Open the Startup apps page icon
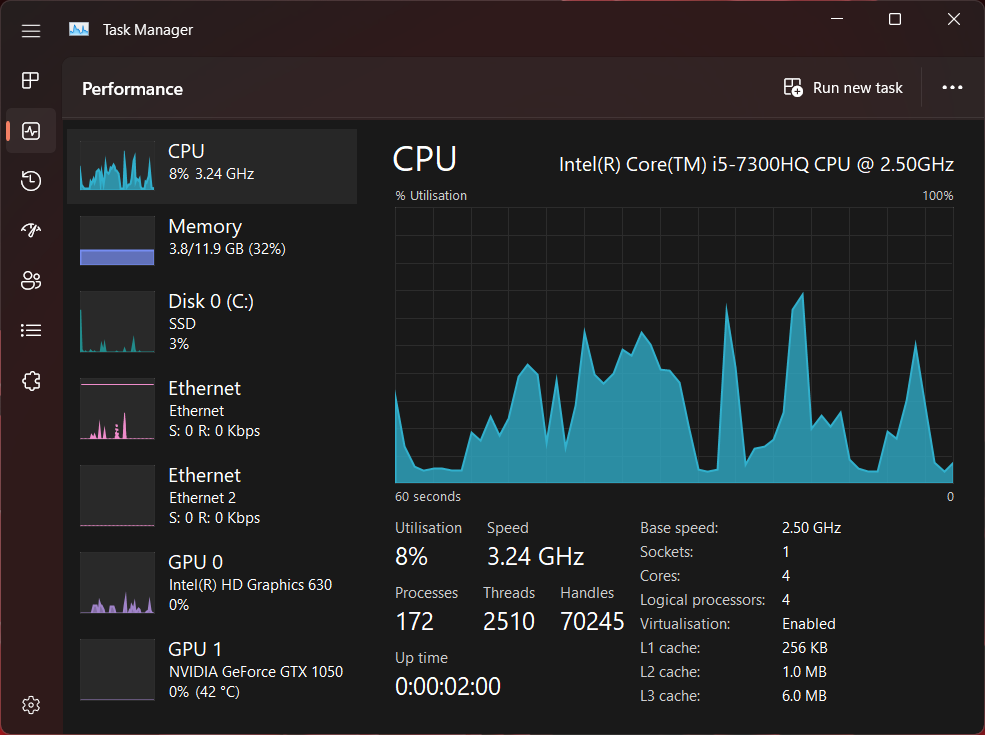This screenshot has height=735, width=985. pos(31,231)
